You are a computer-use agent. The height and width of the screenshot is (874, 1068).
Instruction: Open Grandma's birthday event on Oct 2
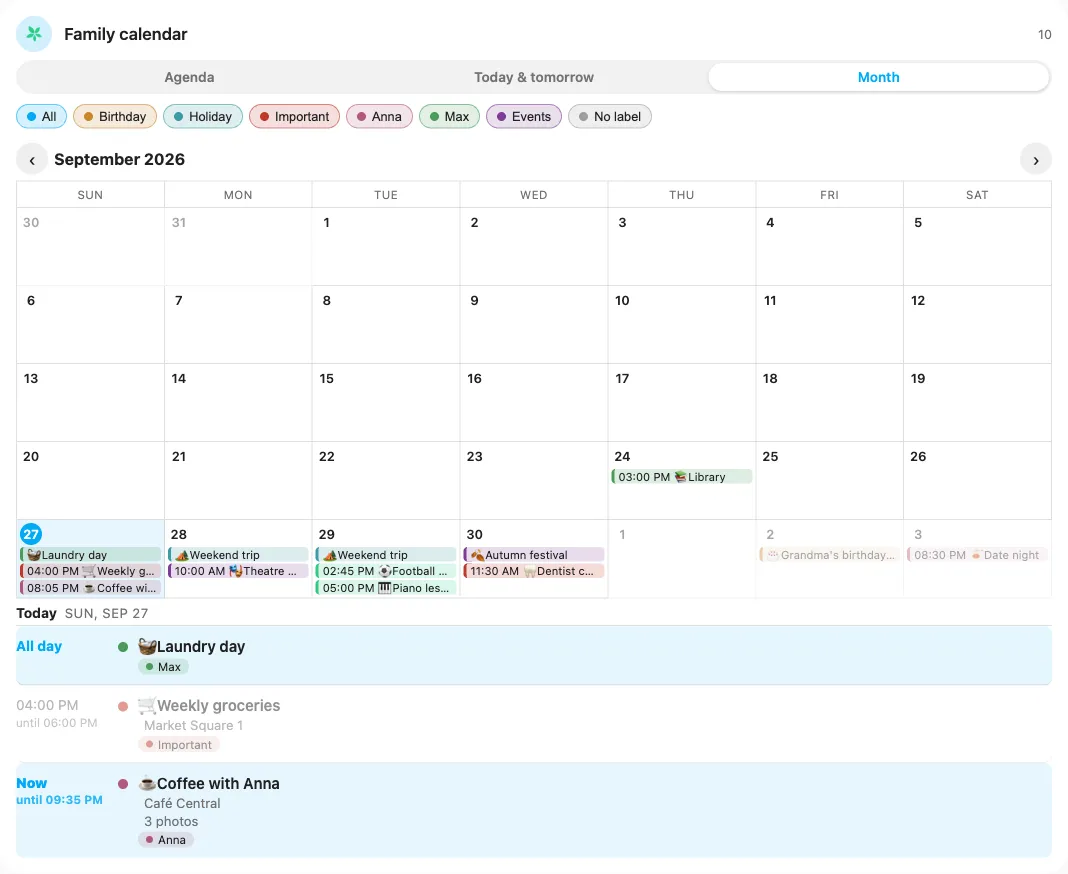(x=830, y=555)
